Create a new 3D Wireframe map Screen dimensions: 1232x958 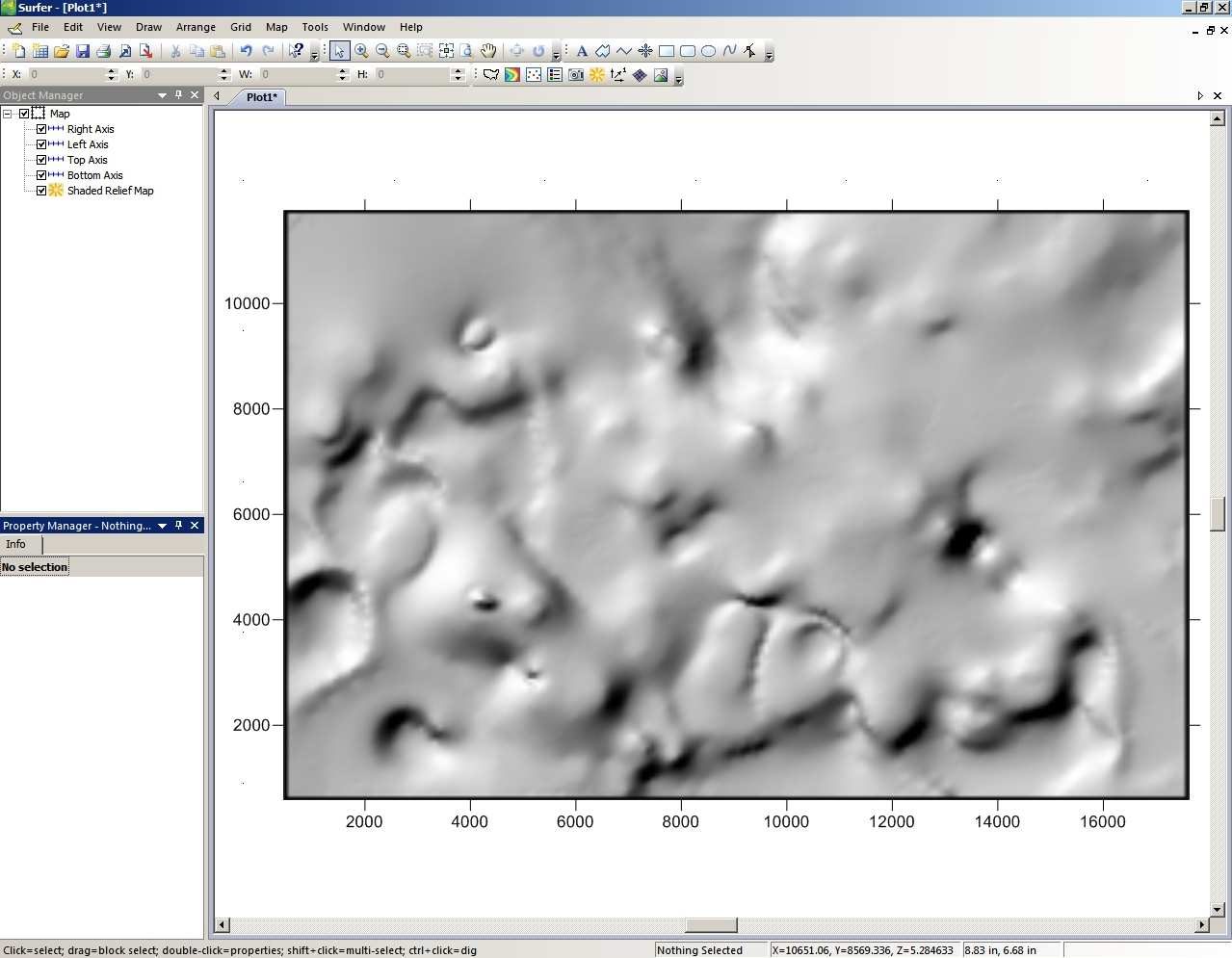[x=640, y=74]
